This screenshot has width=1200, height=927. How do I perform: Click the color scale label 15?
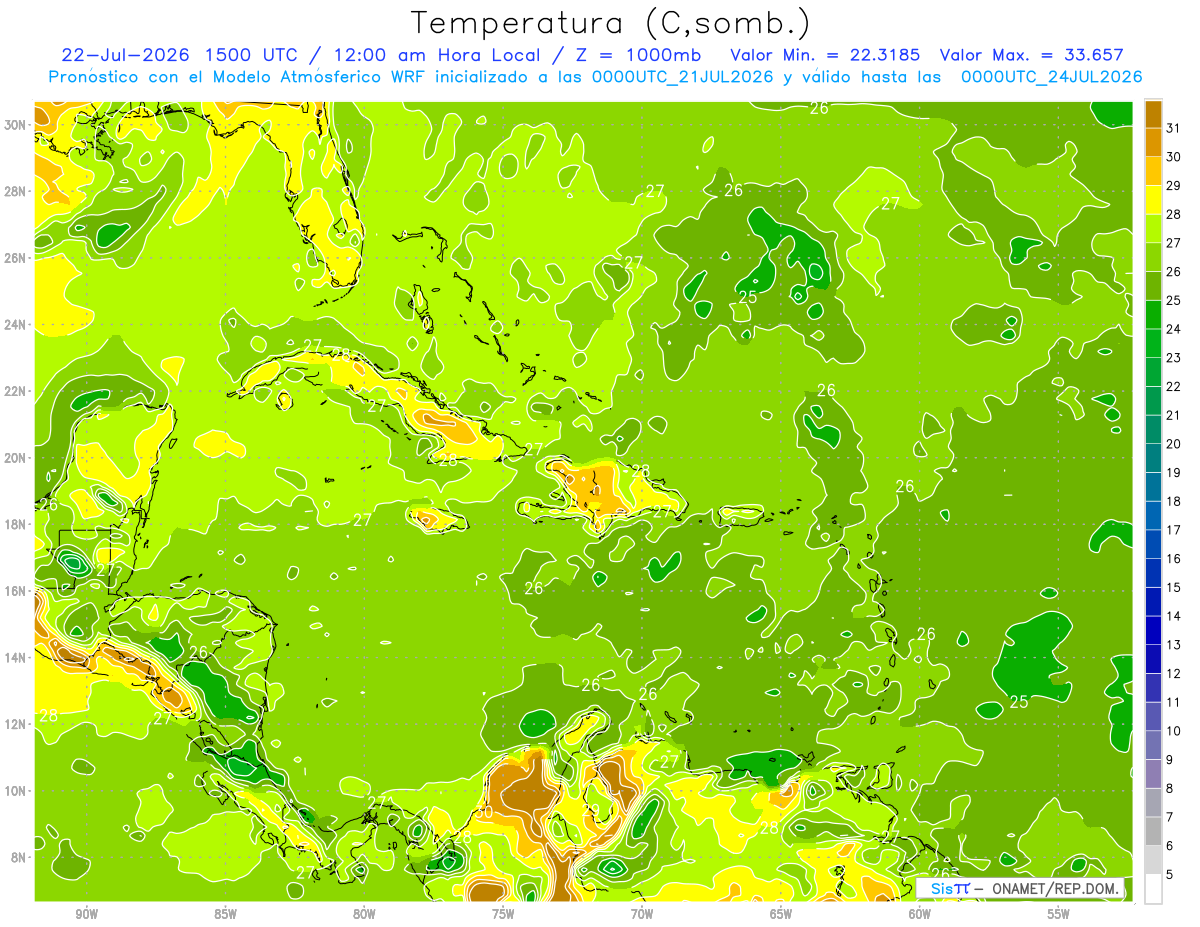(1174, 587)
